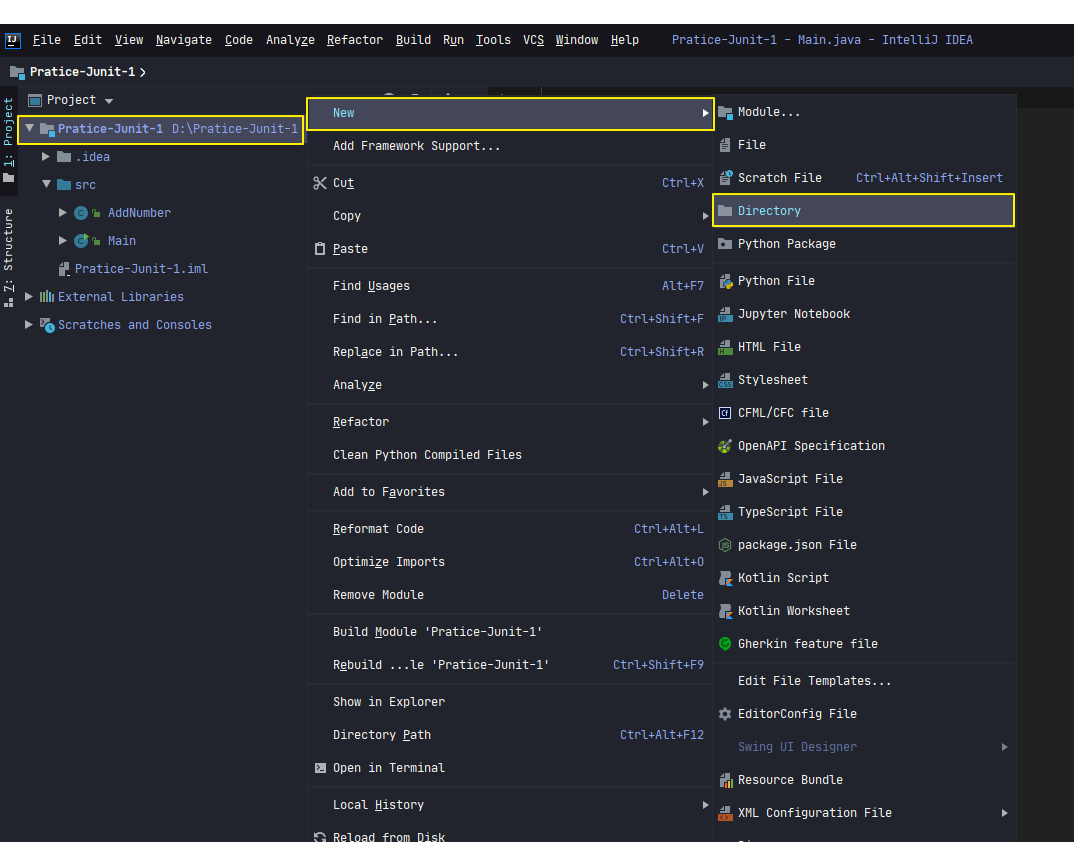The height and width of the screenshot is (842, 1074).
Task: Expand External Libraries node
Action: 29,297
